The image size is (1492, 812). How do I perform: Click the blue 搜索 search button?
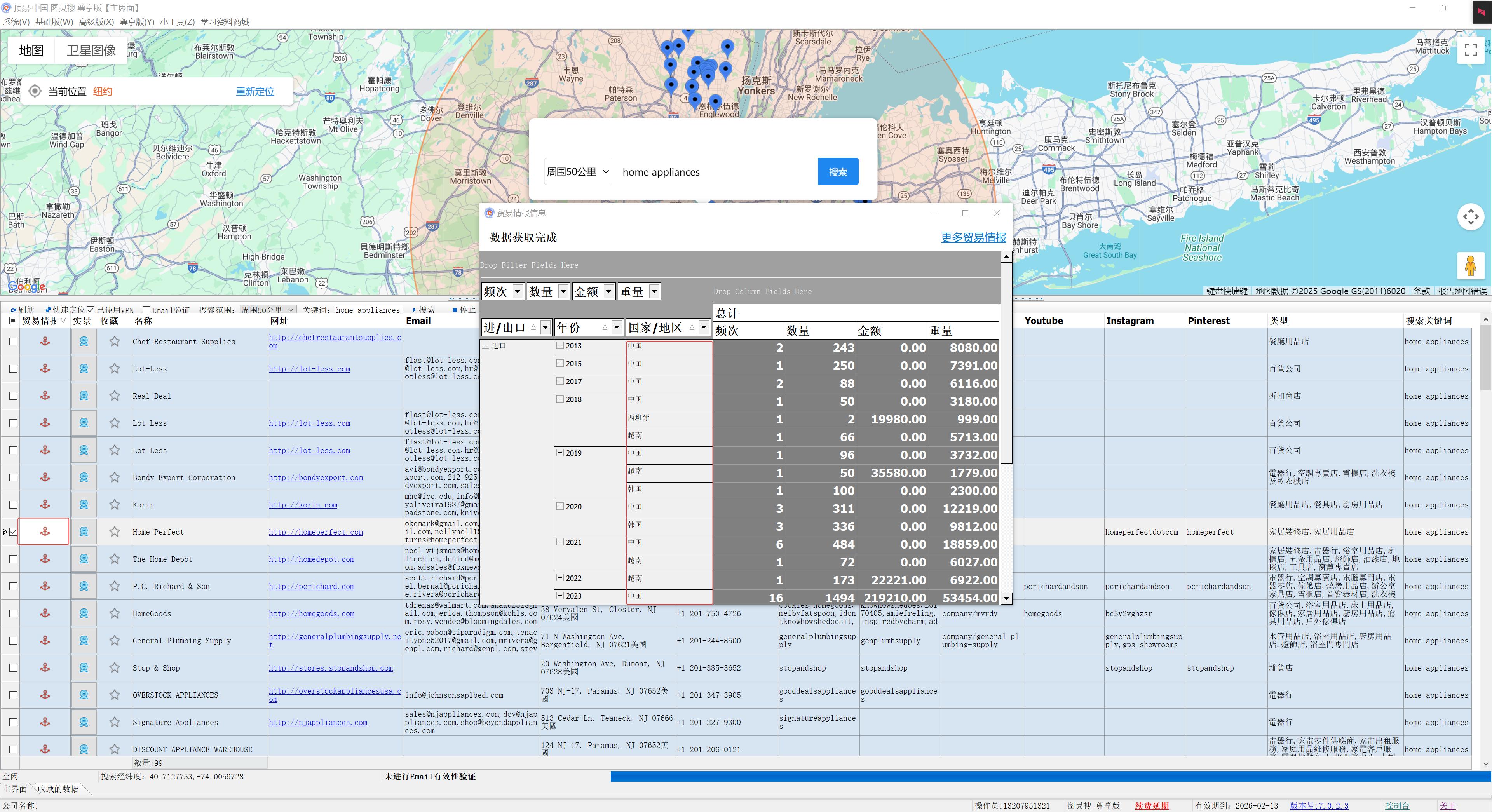click(838, 172)
